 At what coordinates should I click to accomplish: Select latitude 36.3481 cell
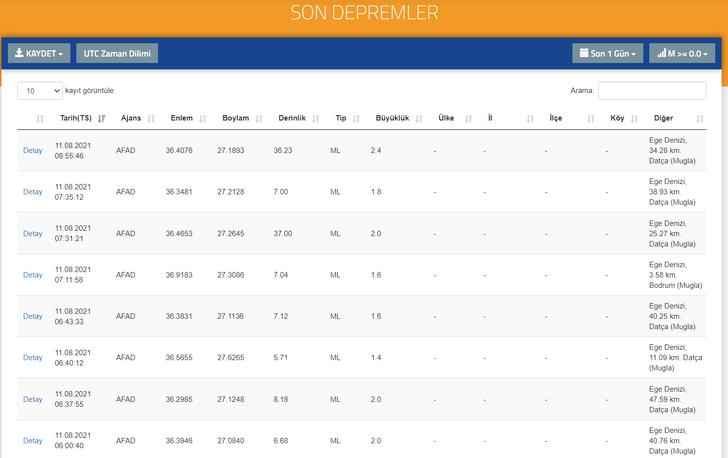pyautogui.click(x=179, y=192)
